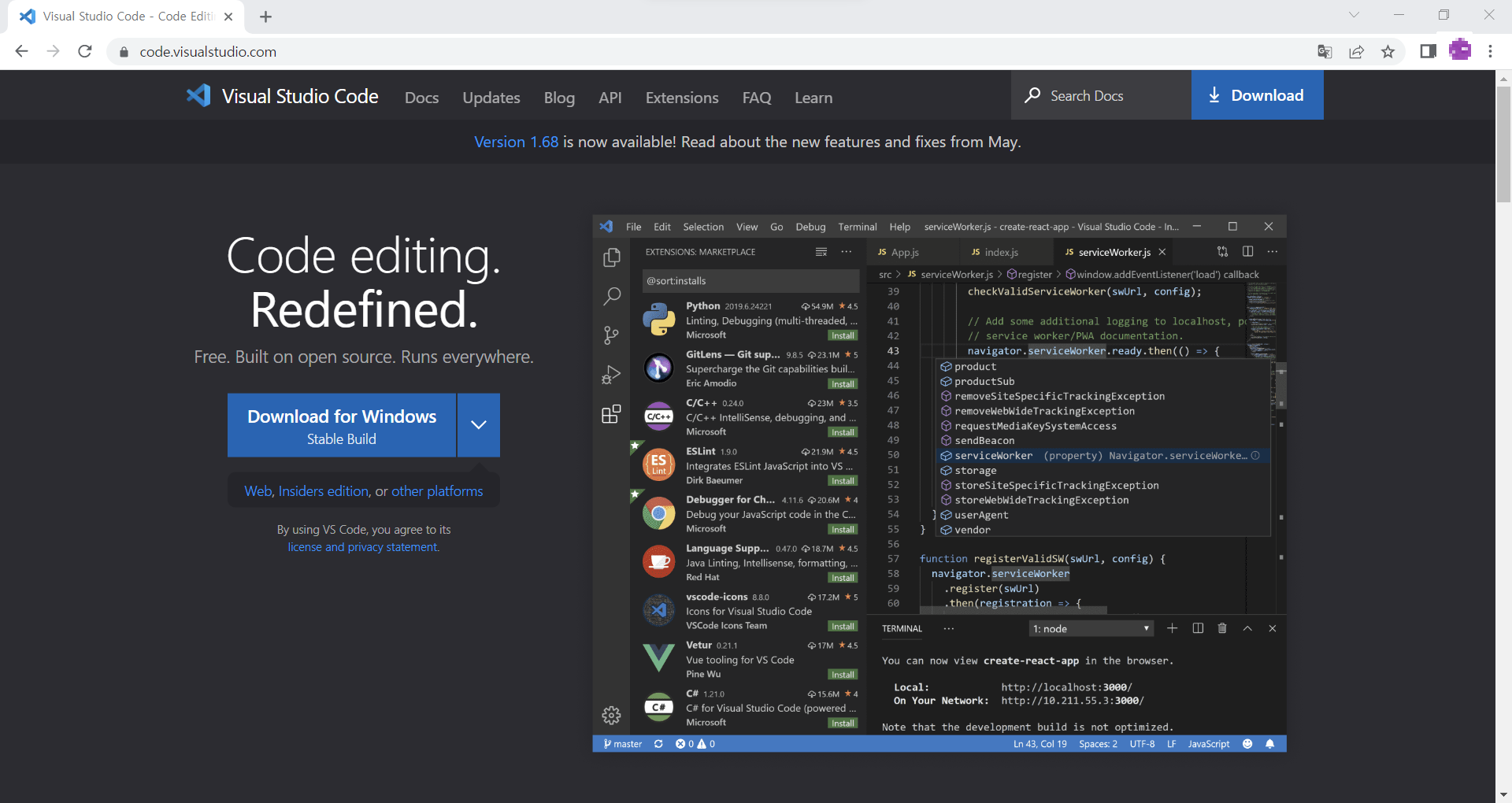
Task: Click split editor icon in editor toolbar
Action: [x=1247, y=251]
